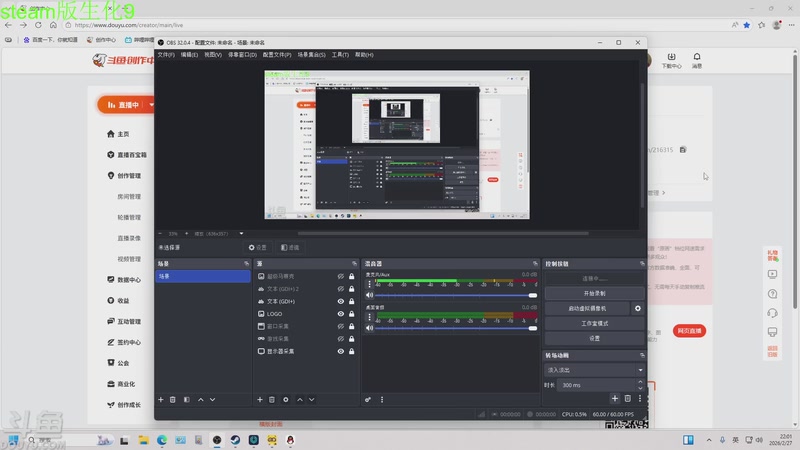Viewport: 800px width, 450px height.
Task: Open 下载中心 icon on Douyu page
Action: point(671,60)
